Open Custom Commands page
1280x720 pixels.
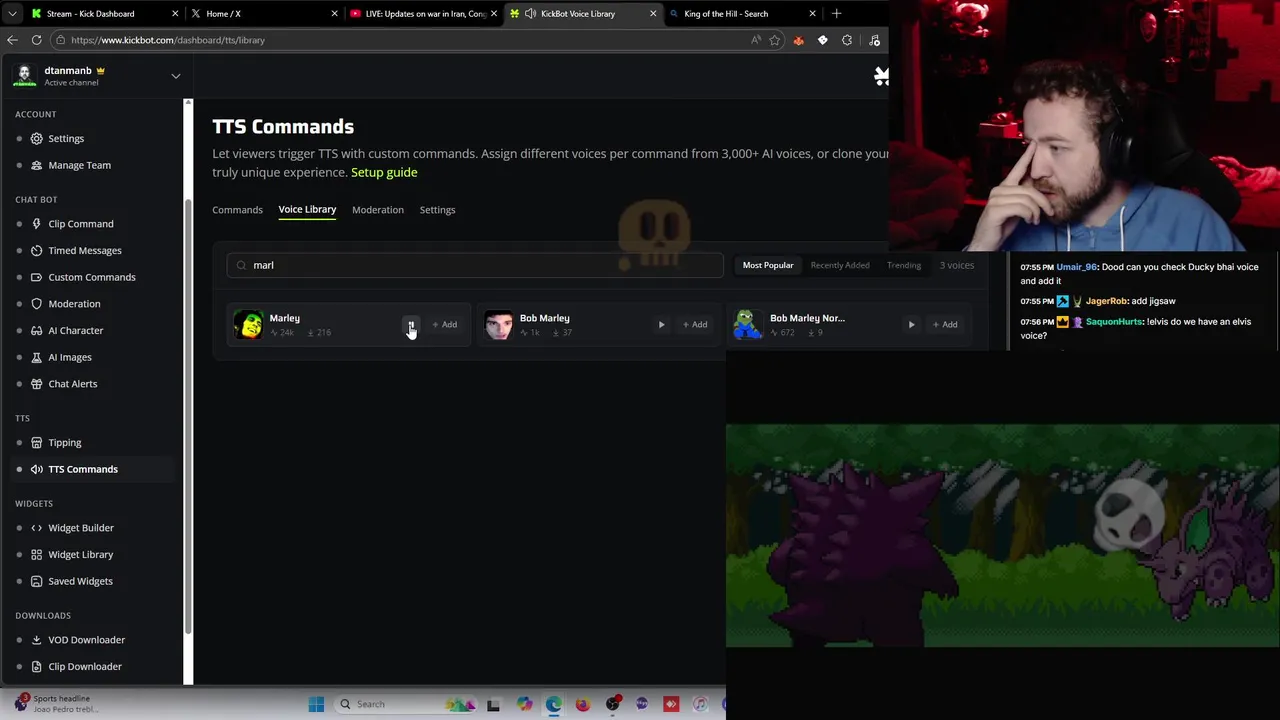[92, 277]
